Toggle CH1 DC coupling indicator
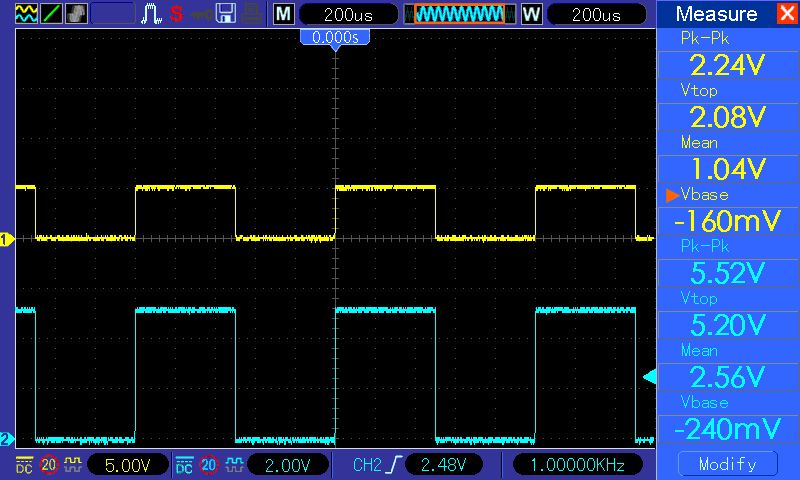The image size is (800, 480). [x=24, y=464]
